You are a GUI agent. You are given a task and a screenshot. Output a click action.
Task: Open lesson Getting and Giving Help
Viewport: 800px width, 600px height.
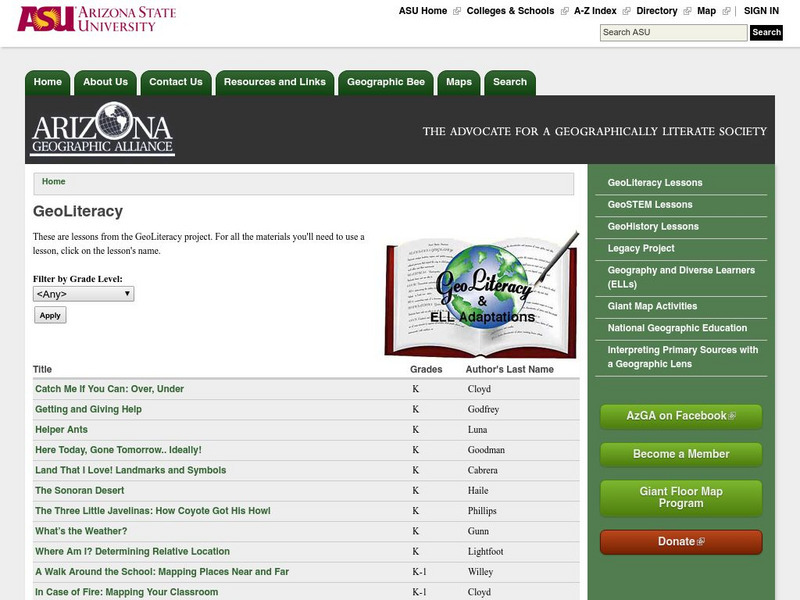pyautogui.click(x=88, y=409)
